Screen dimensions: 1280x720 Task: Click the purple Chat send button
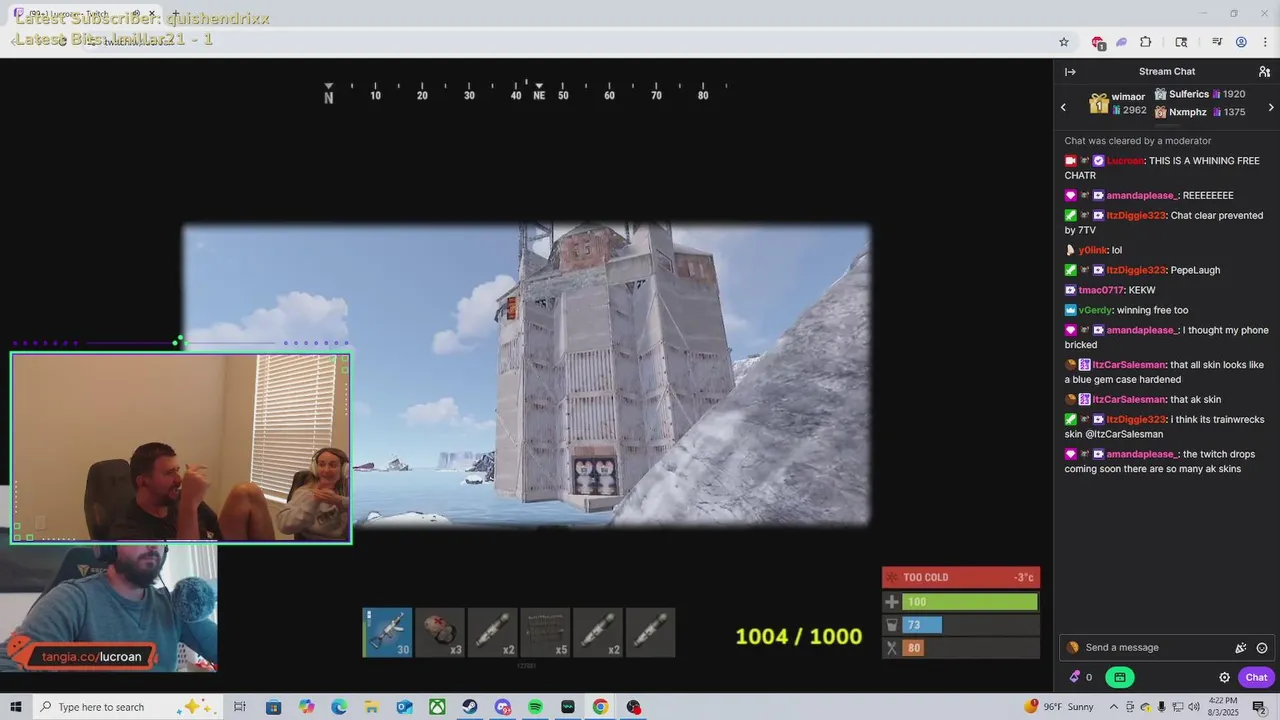[x=1256, y=677]
